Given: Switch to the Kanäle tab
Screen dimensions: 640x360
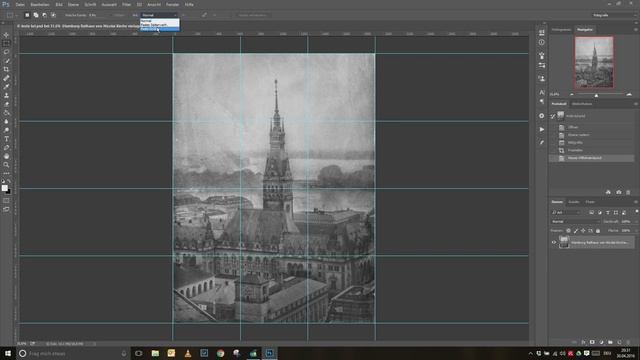Looking at the screenshot, I should tap(574, 202).
